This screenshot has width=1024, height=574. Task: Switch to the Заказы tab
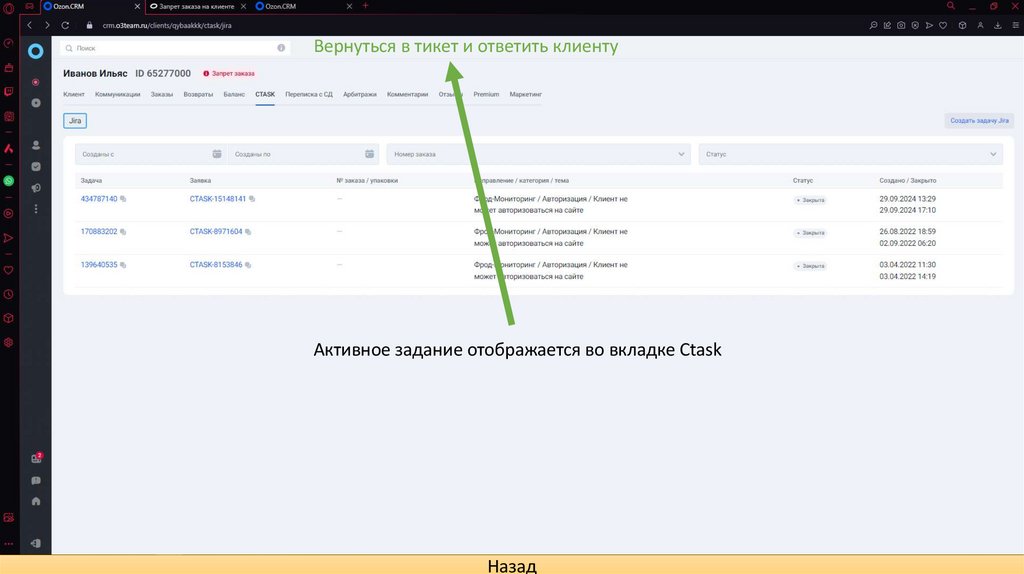[162, 95]
